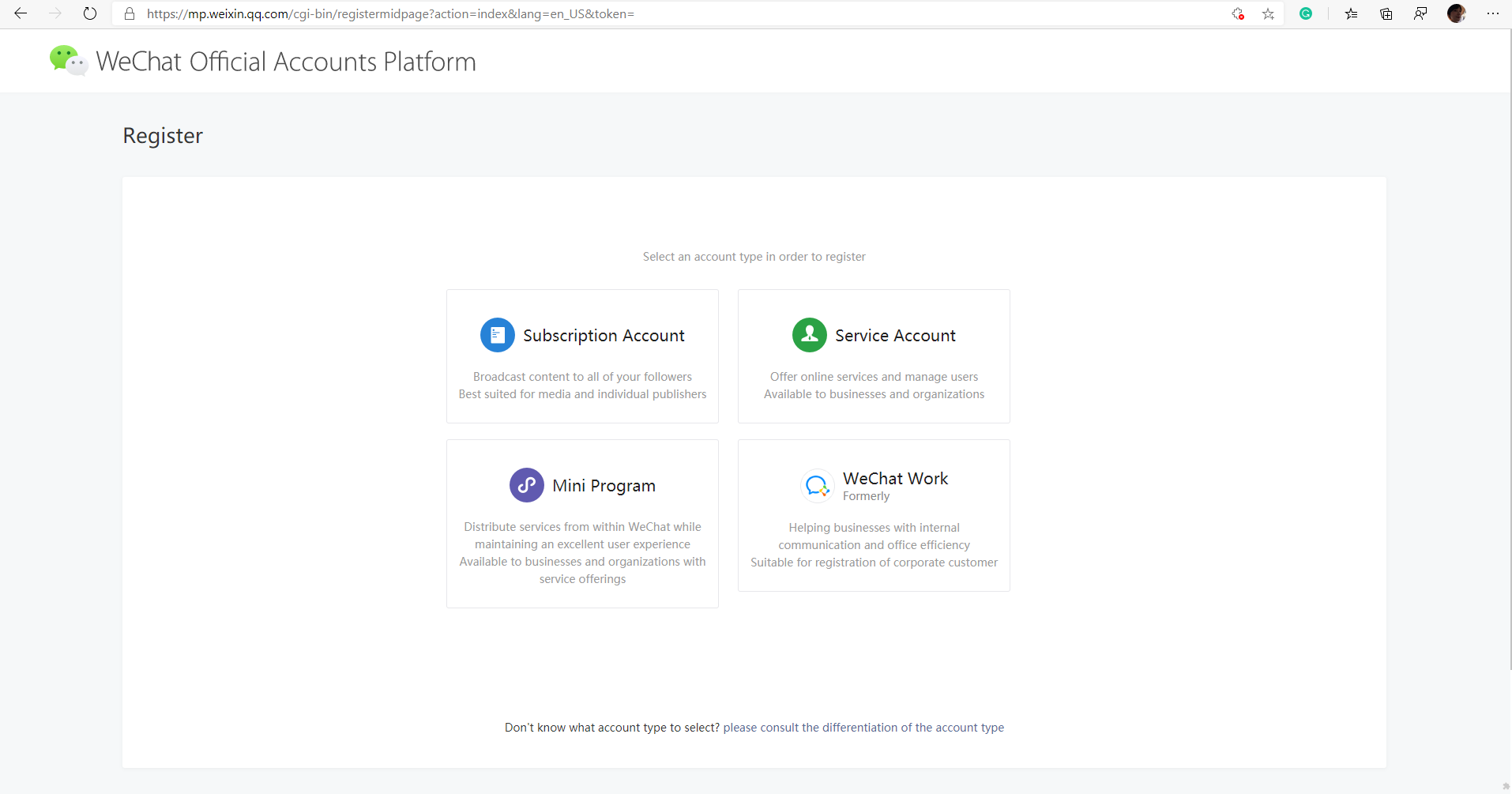Click the Send Feedback icon
Image resolution: width=1512 pixels, height=794 pixels.
tap(1420, 13)
